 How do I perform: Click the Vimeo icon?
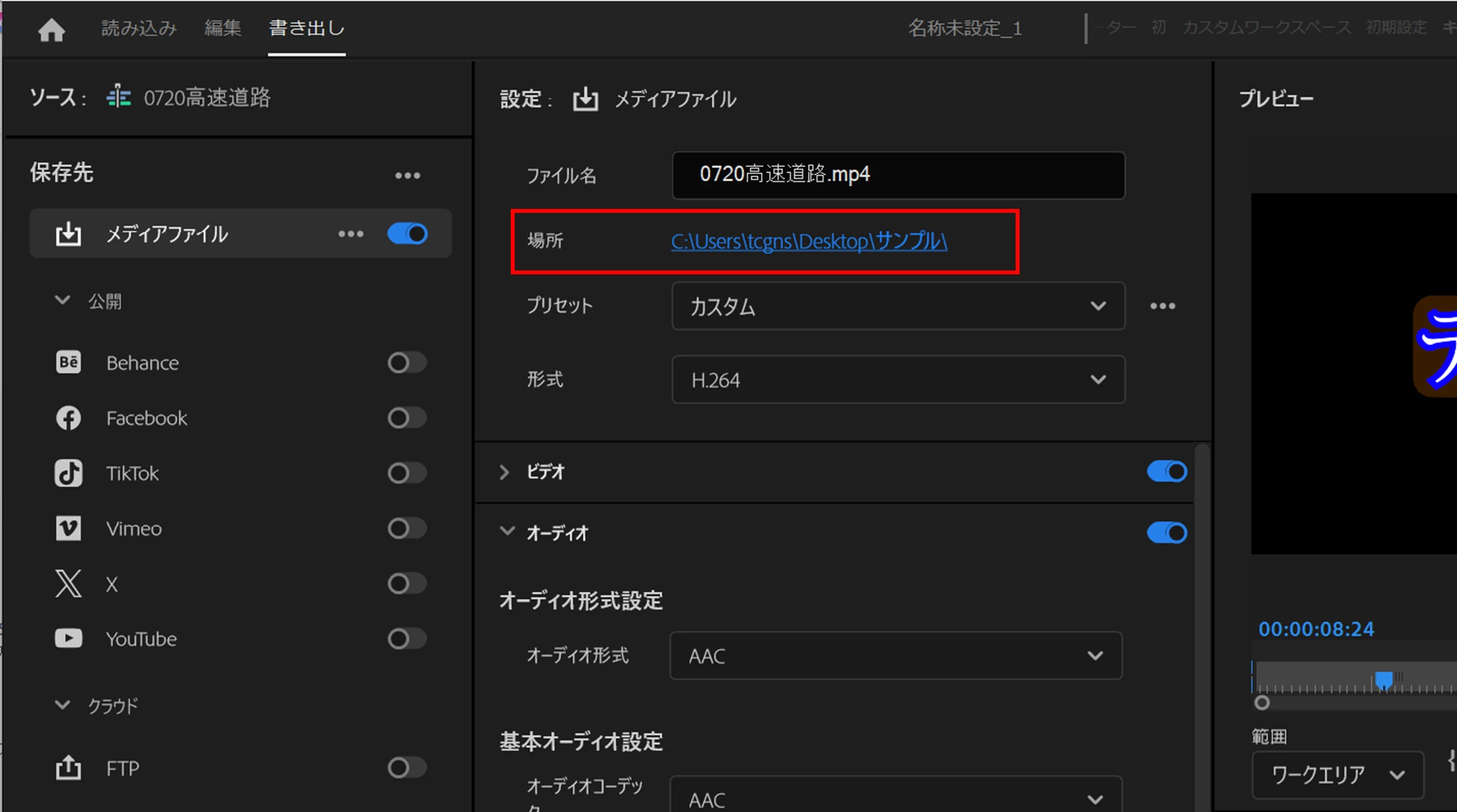[68, 528]
